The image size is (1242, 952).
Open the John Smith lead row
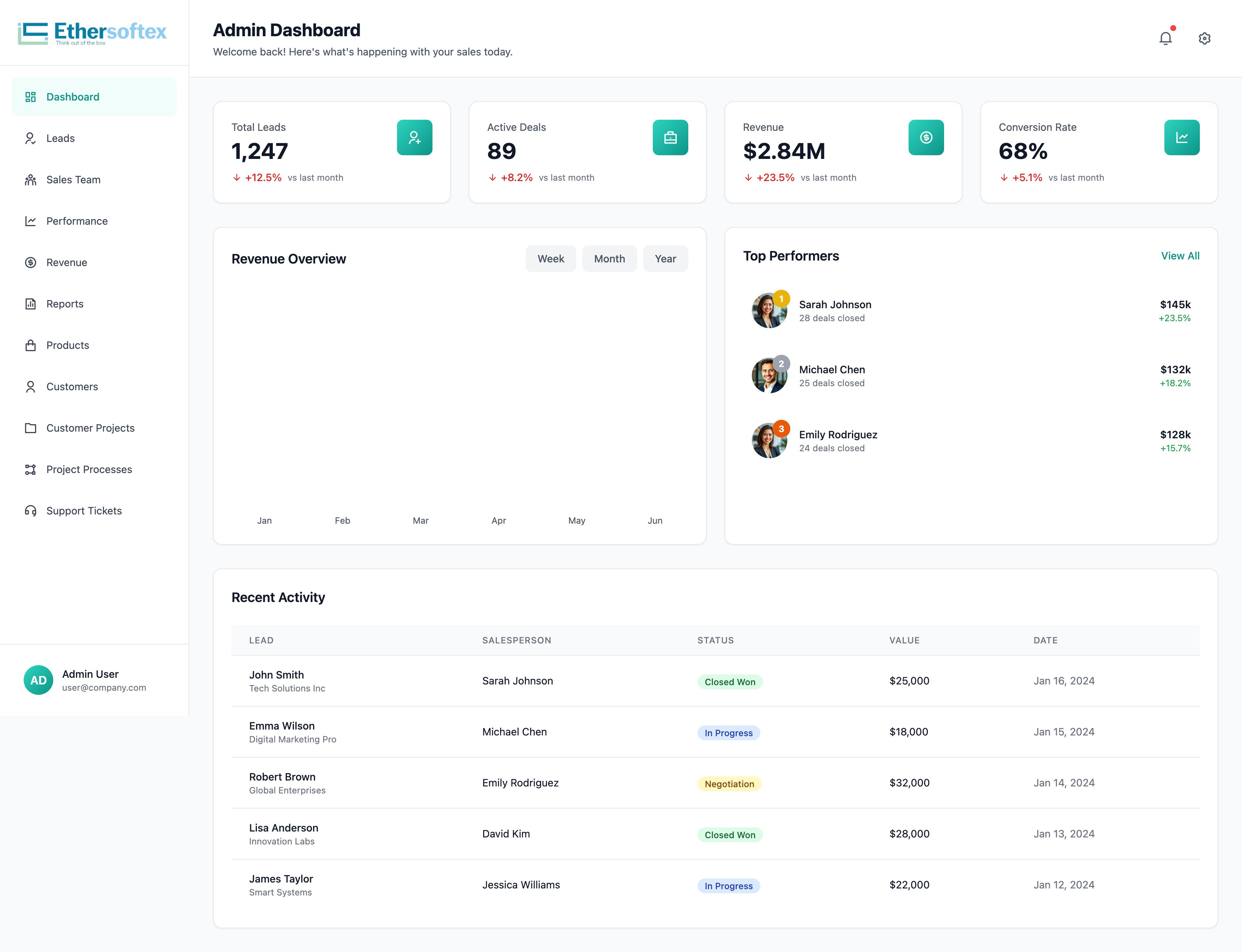[x=715, y=681]
